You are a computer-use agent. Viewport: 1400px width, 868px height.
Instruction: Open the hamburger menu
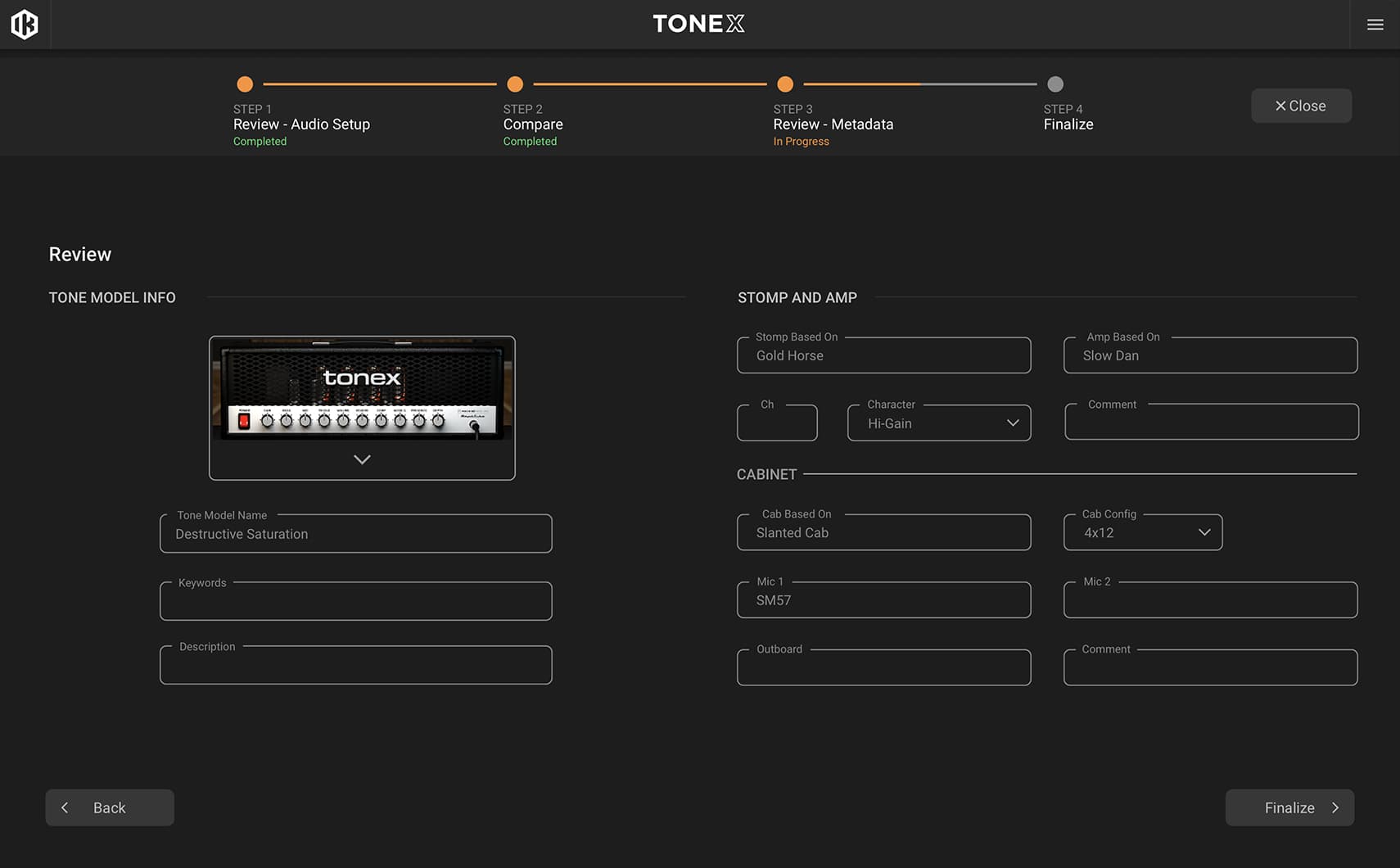tap(1375, 25)
